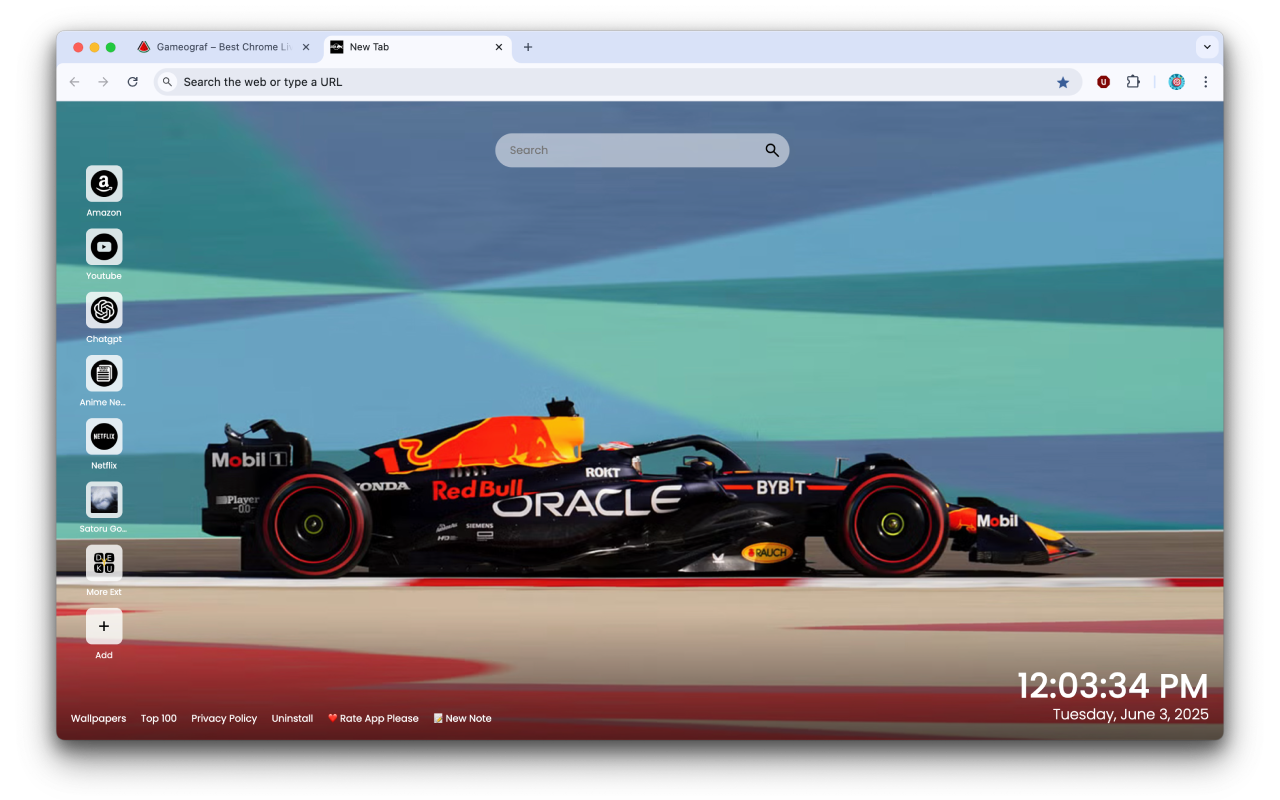Add a new shortcut with the Add button

104,626
